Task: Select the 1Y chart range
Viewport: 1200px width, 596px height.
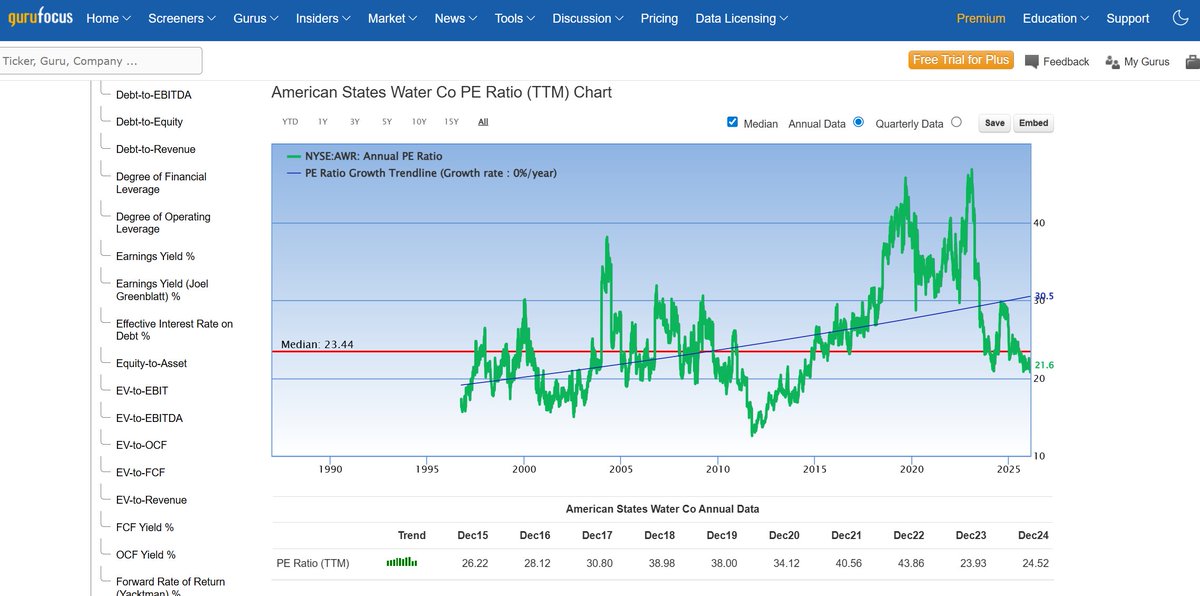Action: tap(323, 122)
